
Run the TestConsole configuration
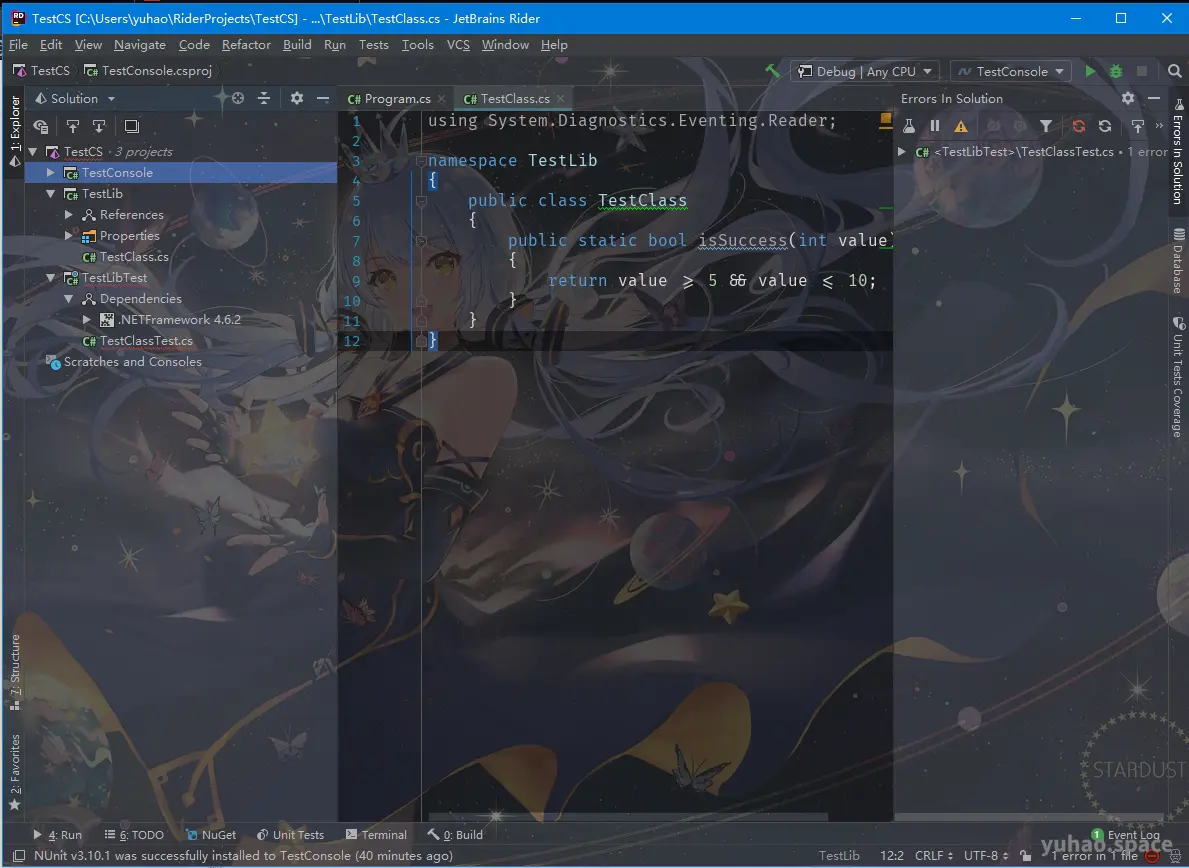1090,71
